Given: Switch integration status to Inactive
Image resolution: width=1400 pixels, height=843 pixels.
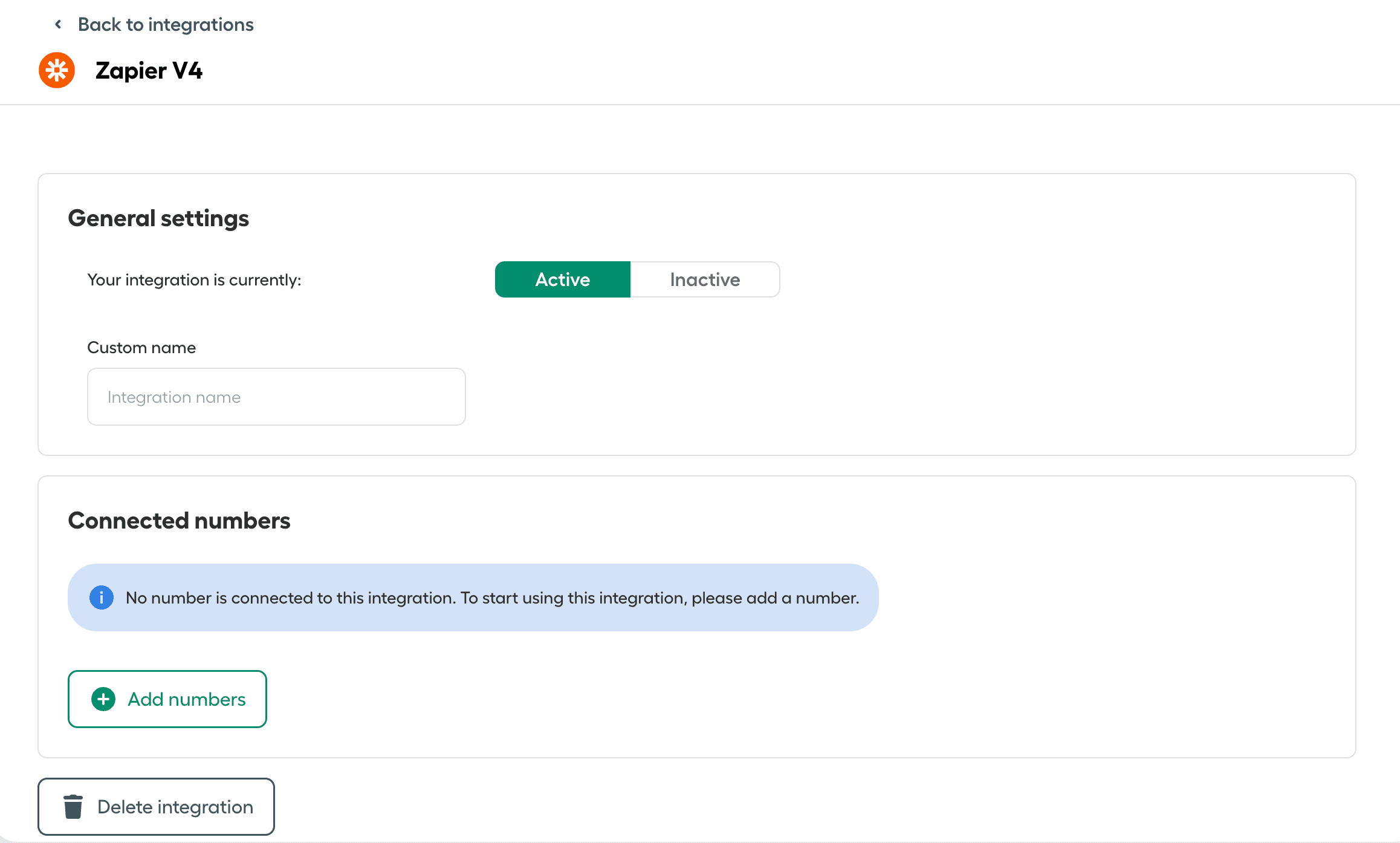Looking at the screenshot, I should [x=704, y=279].
